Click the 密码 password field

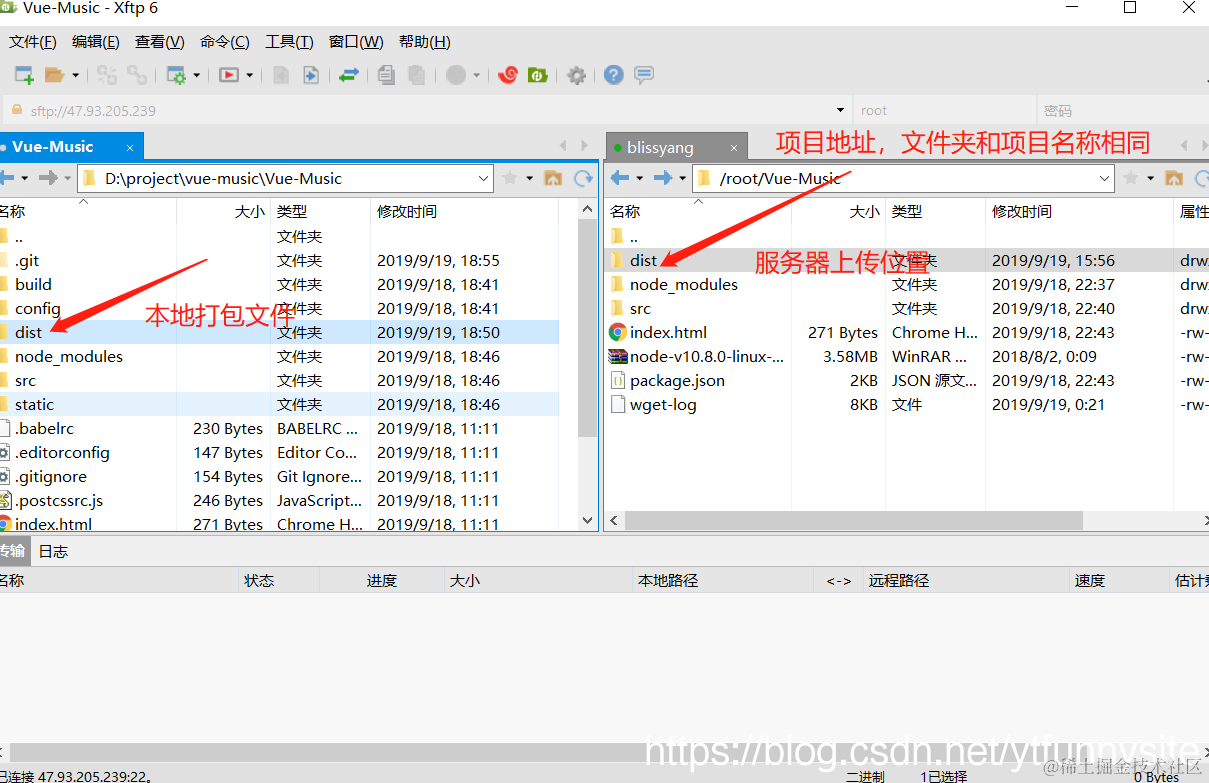coord(1121,110)
